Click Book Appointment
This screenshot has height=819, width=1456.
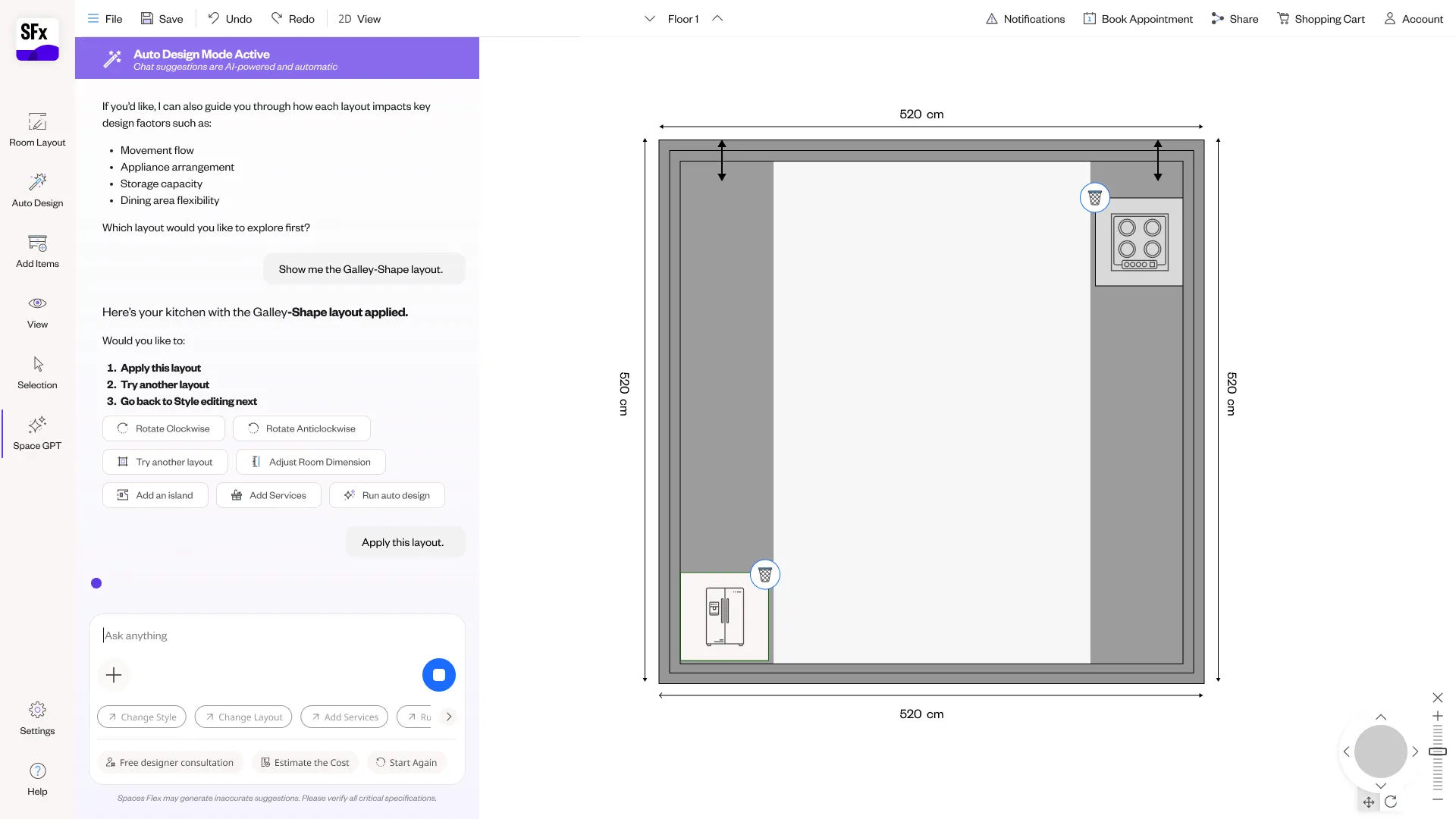pos(1137,19)
